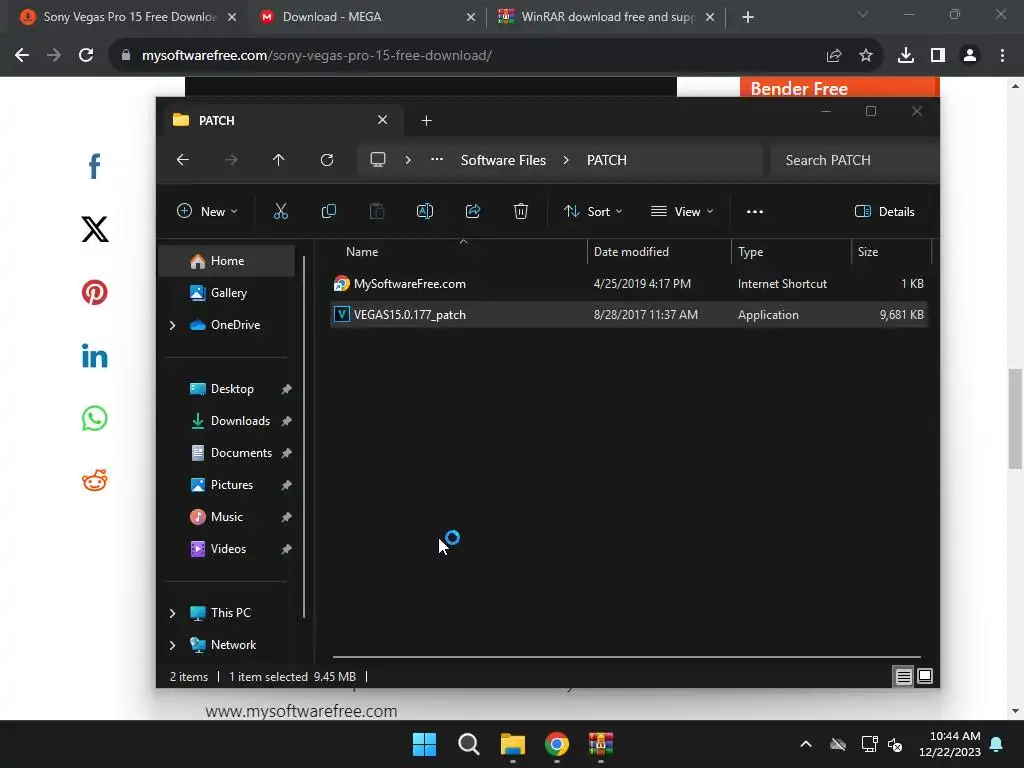
Task: Click the Delete trash icon
Action: tap(520, 211)
